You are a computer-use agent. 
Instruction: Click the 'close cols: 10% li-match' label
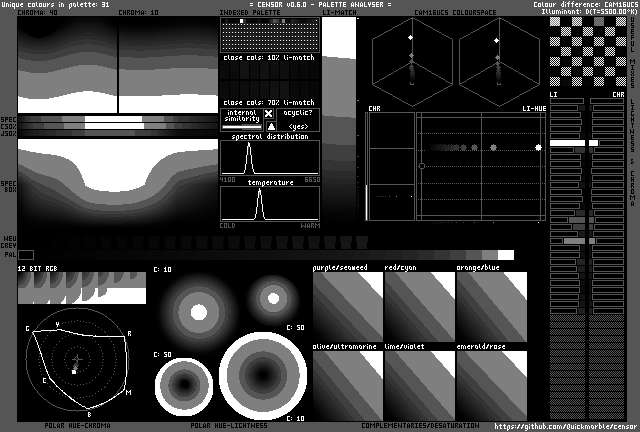[x=269, y=58]
